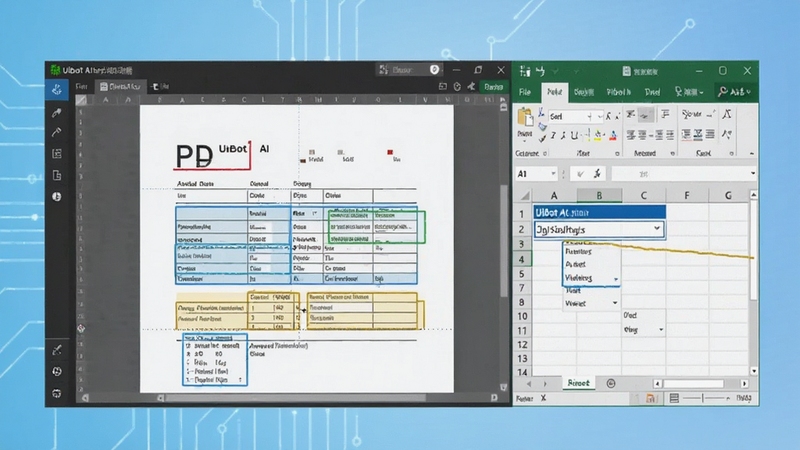Screen dimensions: 800x450
Task: Switch to the third Excel ribbon tab
Action: [584, 92]
